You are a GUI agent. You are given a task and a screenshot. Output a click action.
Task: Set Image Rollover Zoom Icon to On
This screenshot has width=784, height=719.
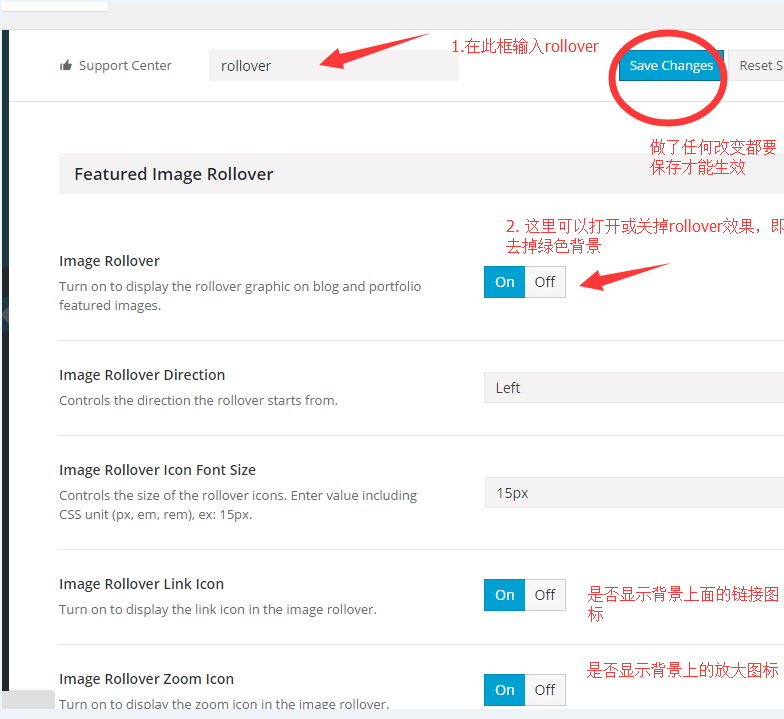point(505,690)
